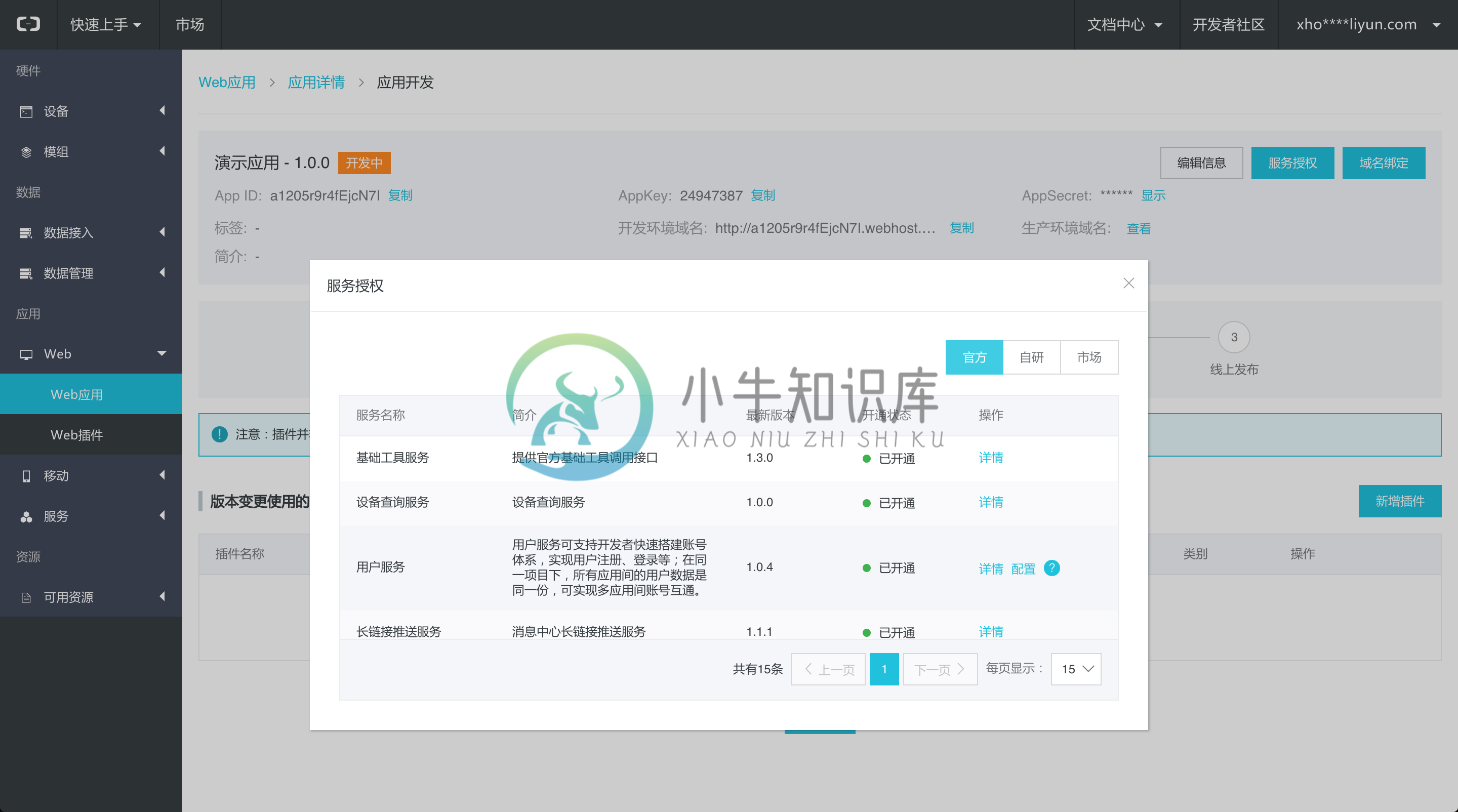The height and width of the screenshot is (812, 1458).
Task: Open 详情 for 长链接推送服务
Action: pyautogui.click(x=991, y=631)
